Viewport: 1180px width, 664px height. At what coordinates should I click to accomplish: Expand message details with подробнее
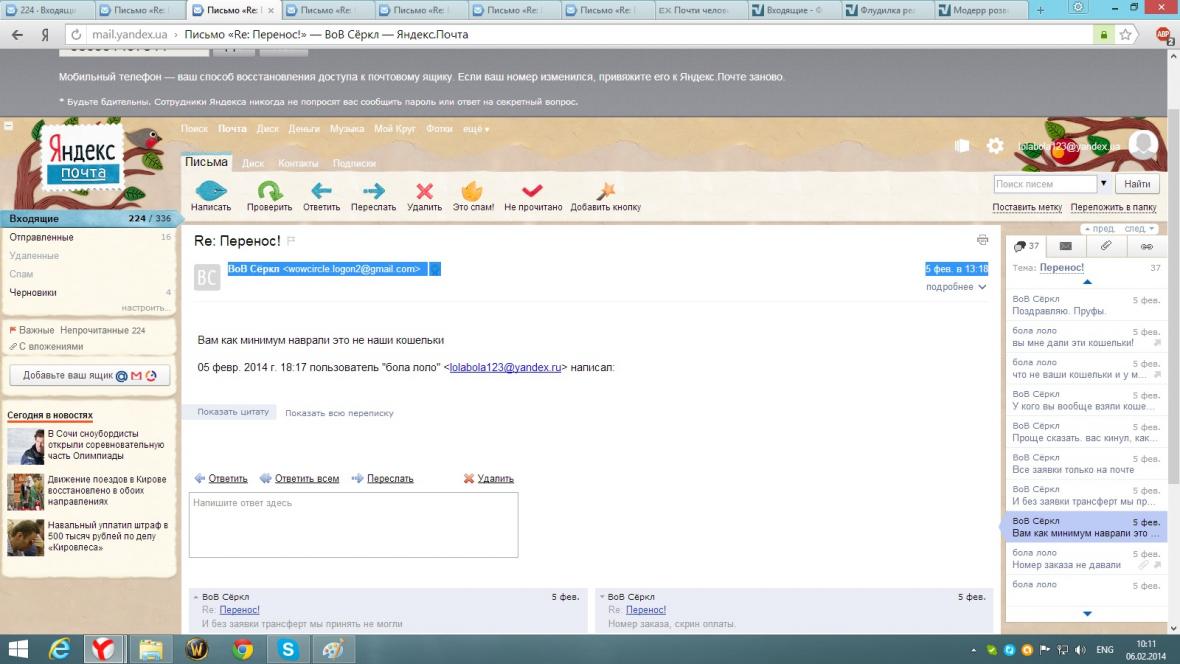pyautogui.click(x=955, y=287)
